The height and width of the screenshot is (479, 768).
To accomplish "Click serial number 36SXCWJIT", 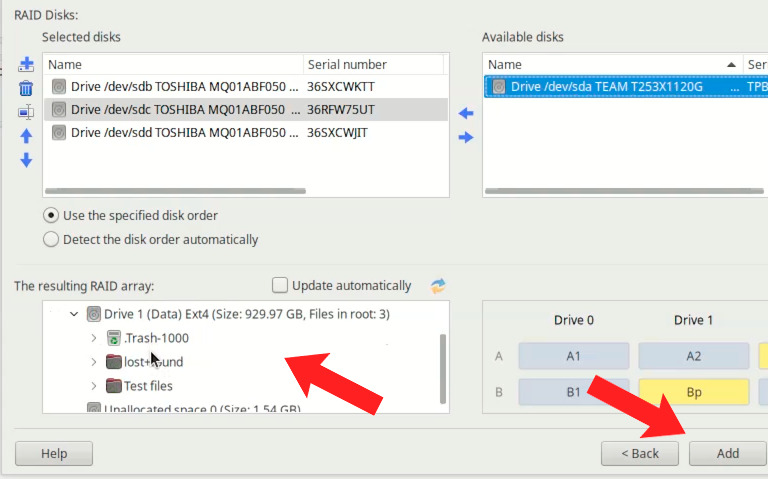I will click(x=337, y=133).
